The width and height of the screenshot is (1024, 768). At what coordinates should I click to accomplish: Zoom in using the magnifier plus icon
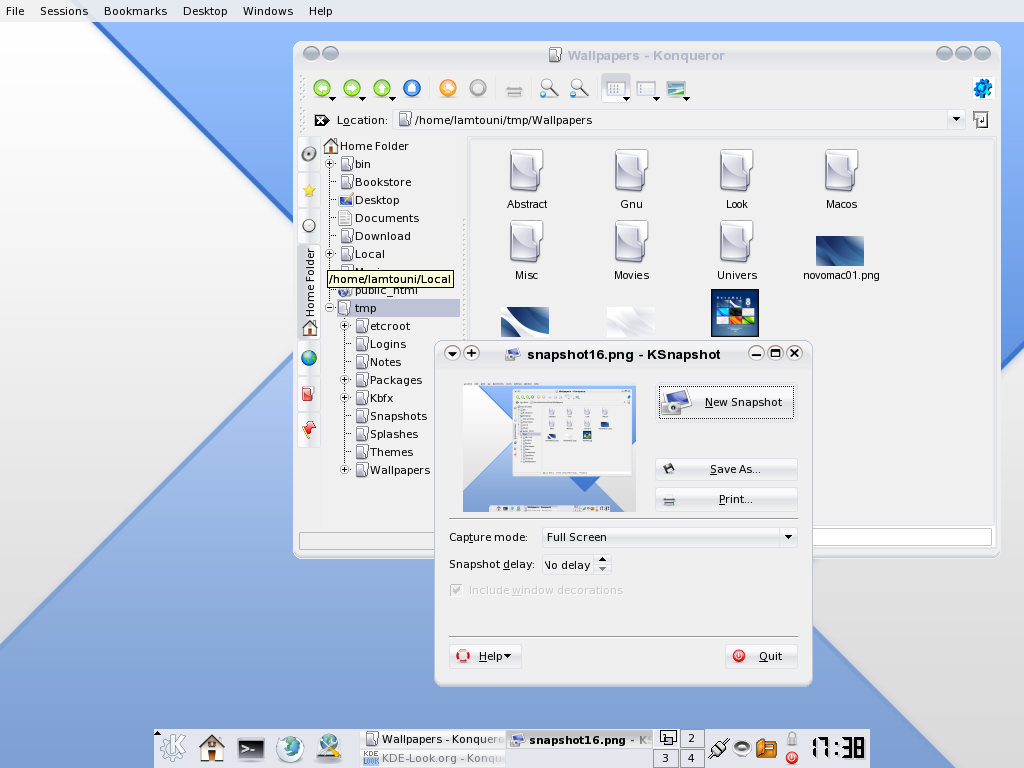click(549, 88)
